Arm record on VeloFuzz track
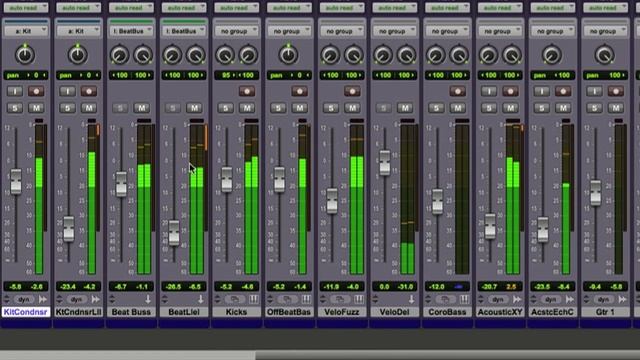 pyautogui.click(x=352, y=91)
